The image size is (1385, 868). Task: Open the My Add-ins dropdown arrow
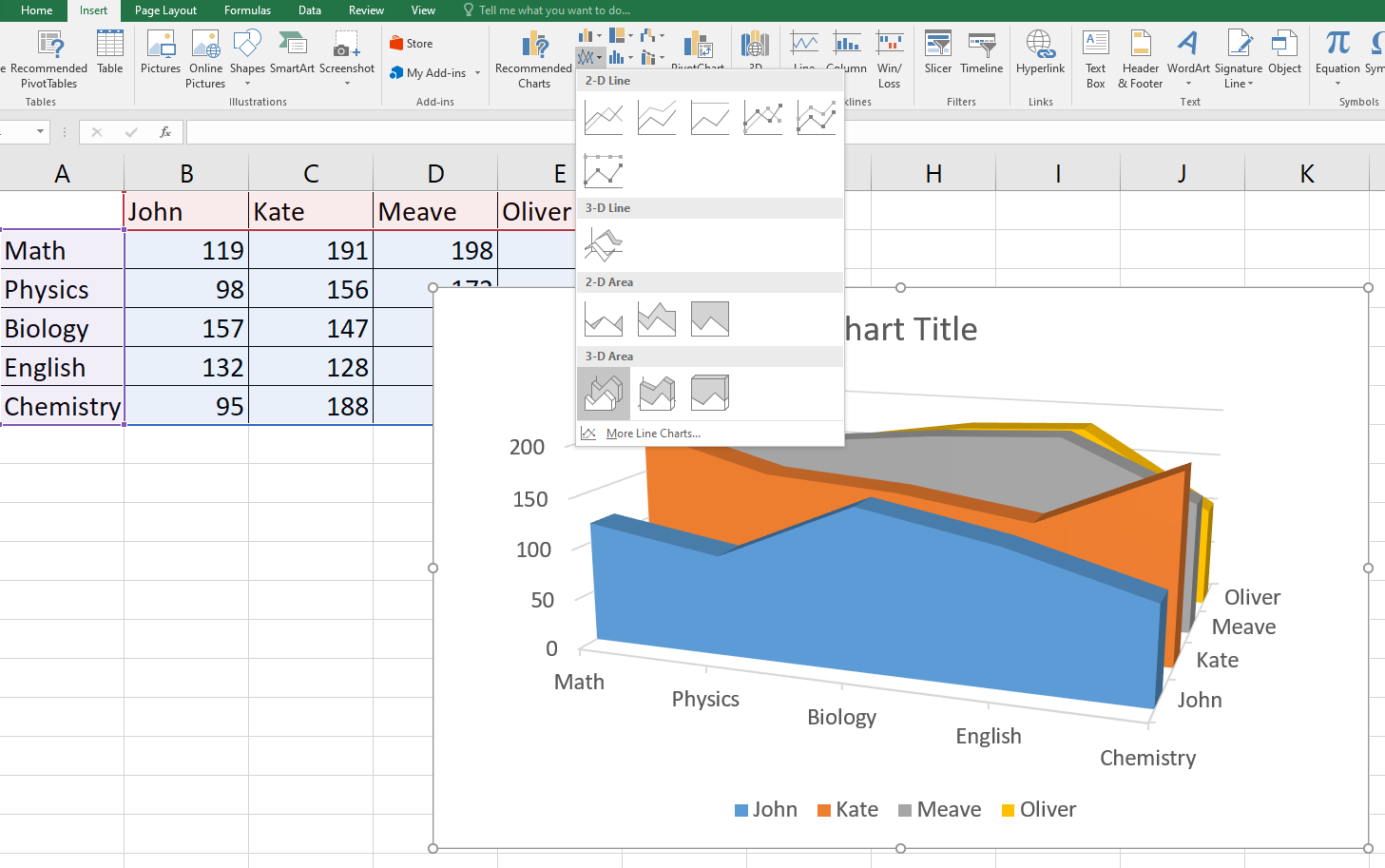click(x=477, y=73)
